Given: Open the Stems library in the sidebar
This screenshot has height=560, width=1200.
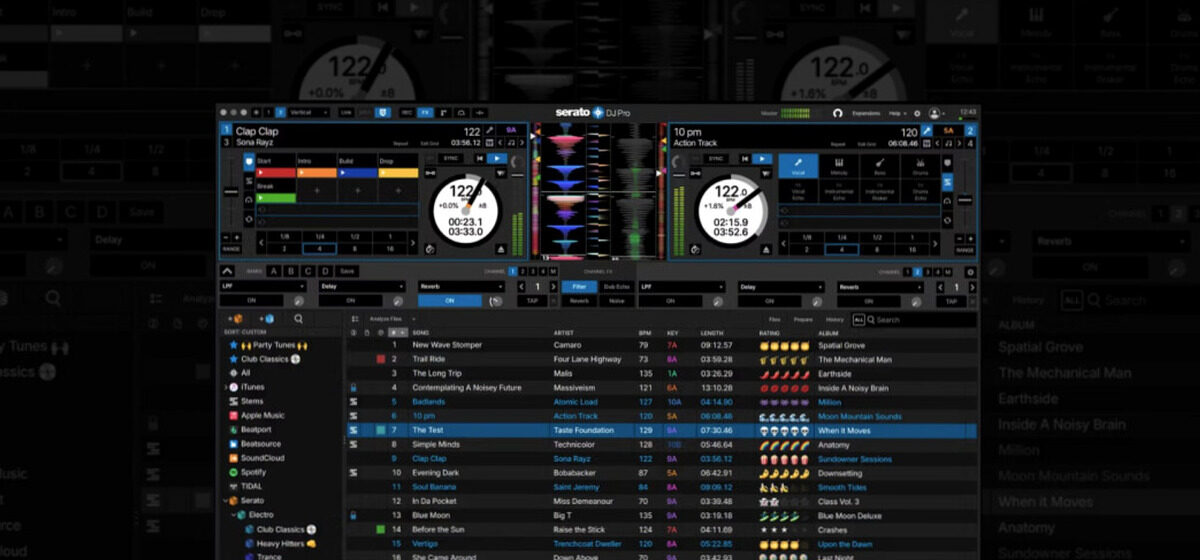Looking at the screenshot, I should (x=252, y=401).
